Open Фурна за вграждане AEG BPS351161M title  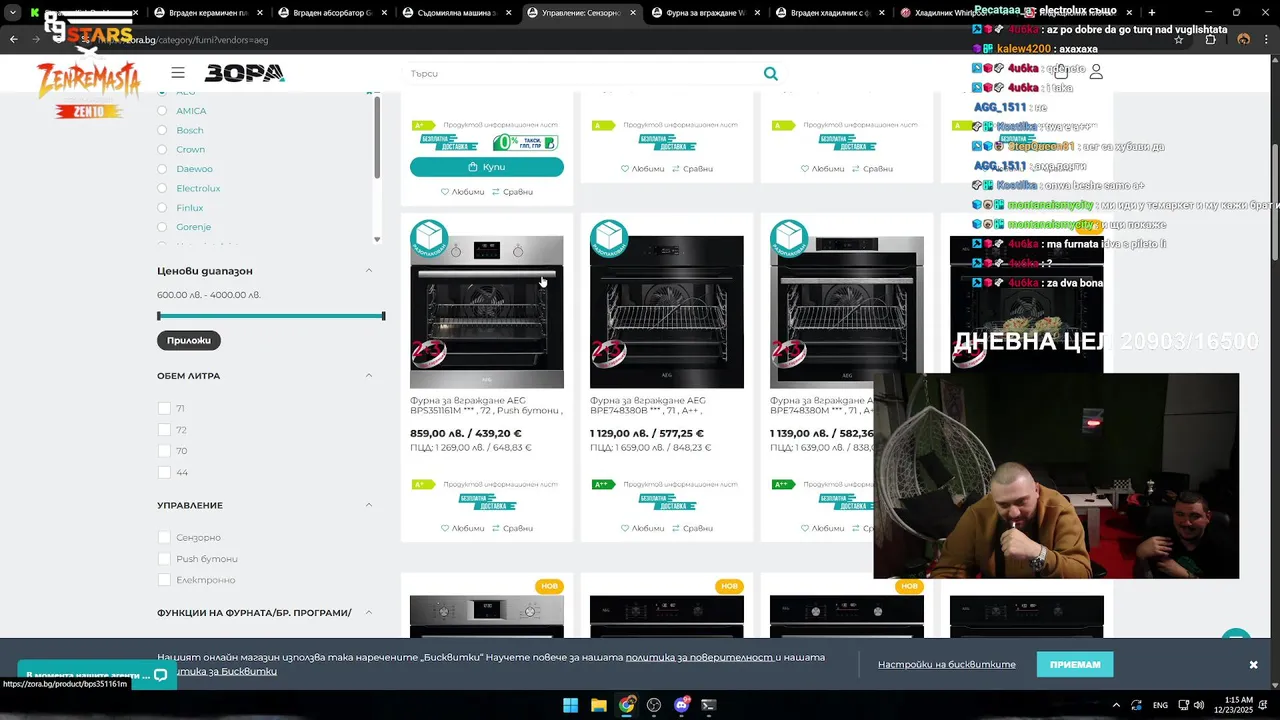coord(486,405)
